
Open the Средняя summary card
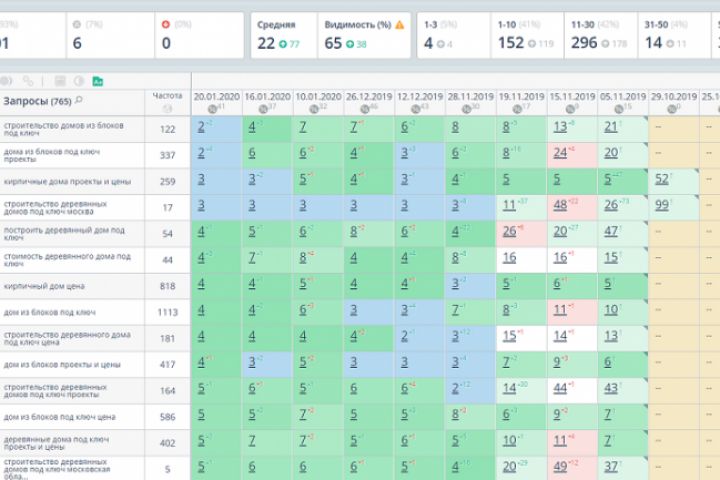point(284,35)
